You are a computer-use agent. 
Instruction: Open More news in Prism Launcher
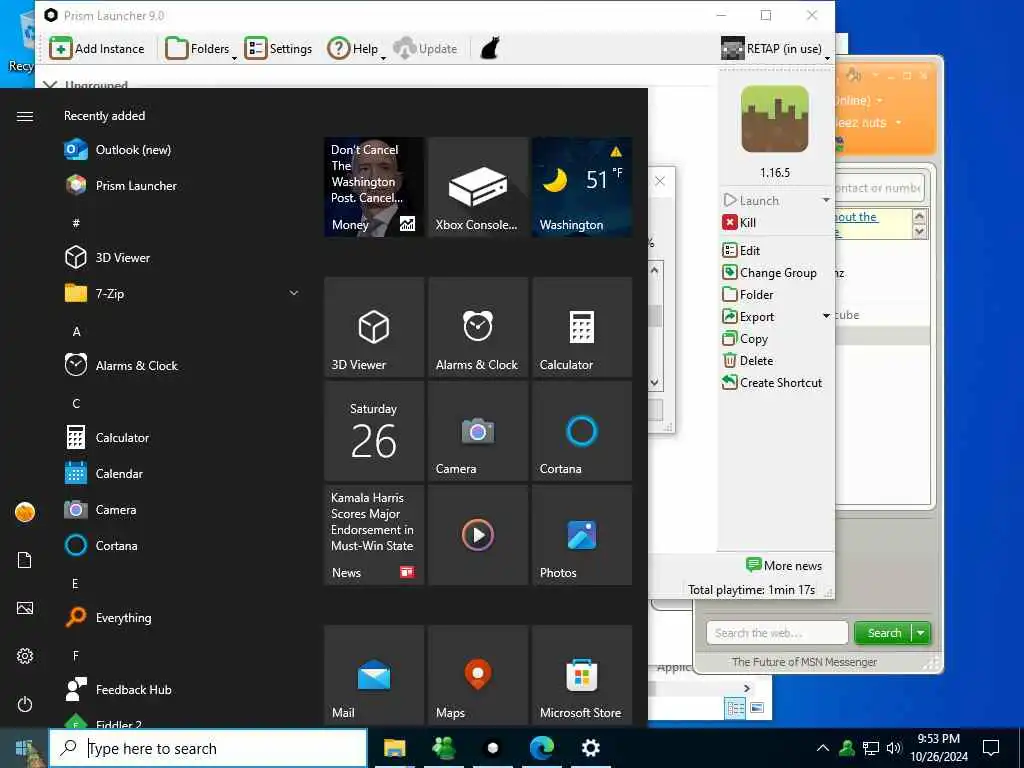point(784,566)
